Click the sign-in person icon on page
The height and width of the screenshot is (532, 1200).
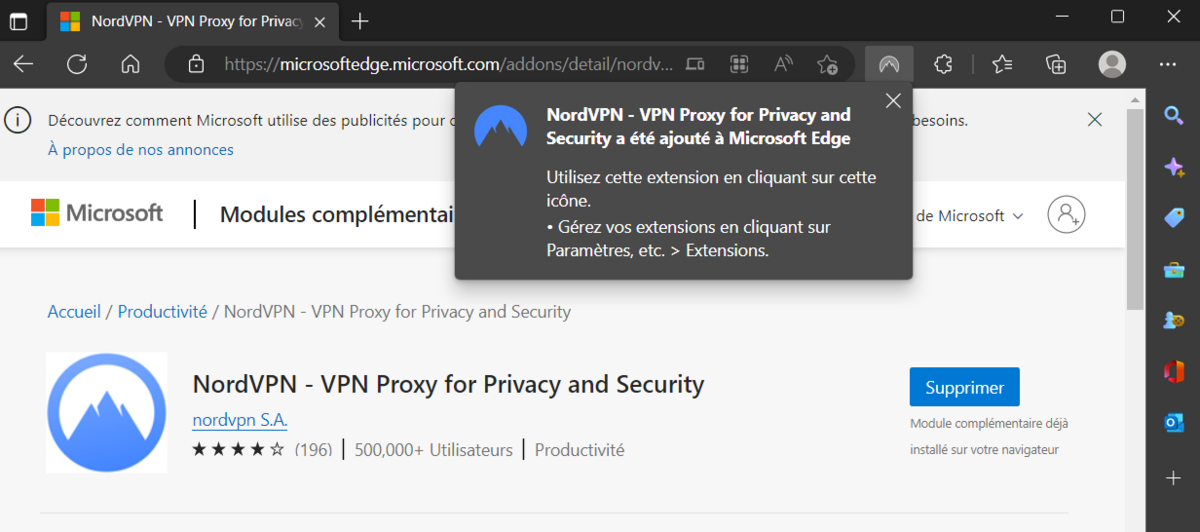(1066, 214)
